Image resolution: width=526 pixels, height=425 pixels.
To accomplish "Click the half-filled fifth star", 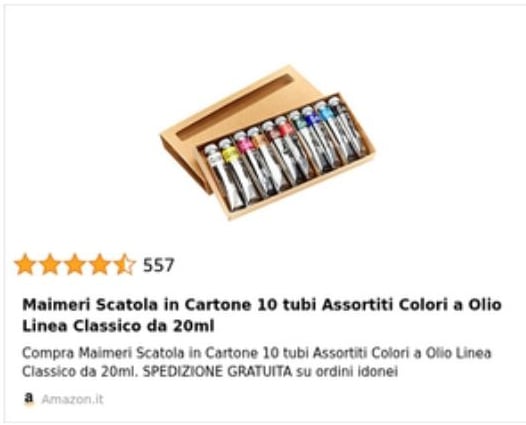I will tap(124, 265).
